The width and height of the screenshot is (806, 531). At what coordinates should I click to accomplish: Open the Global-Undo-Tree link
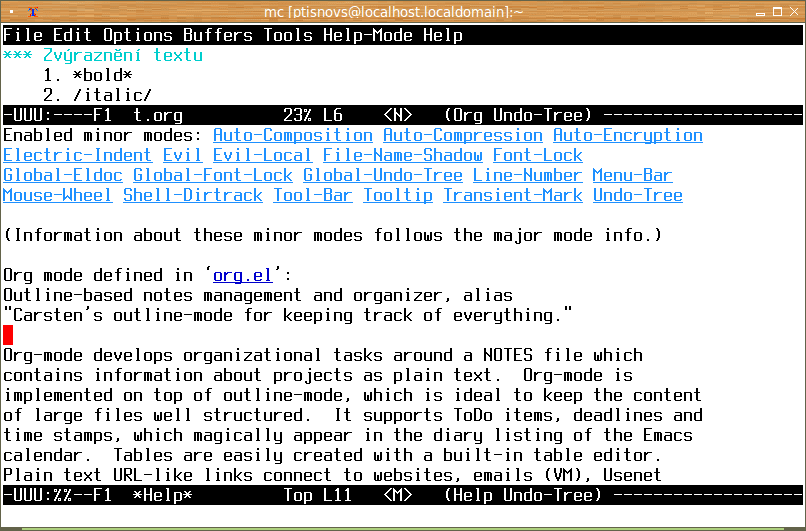tap(383, 175)
